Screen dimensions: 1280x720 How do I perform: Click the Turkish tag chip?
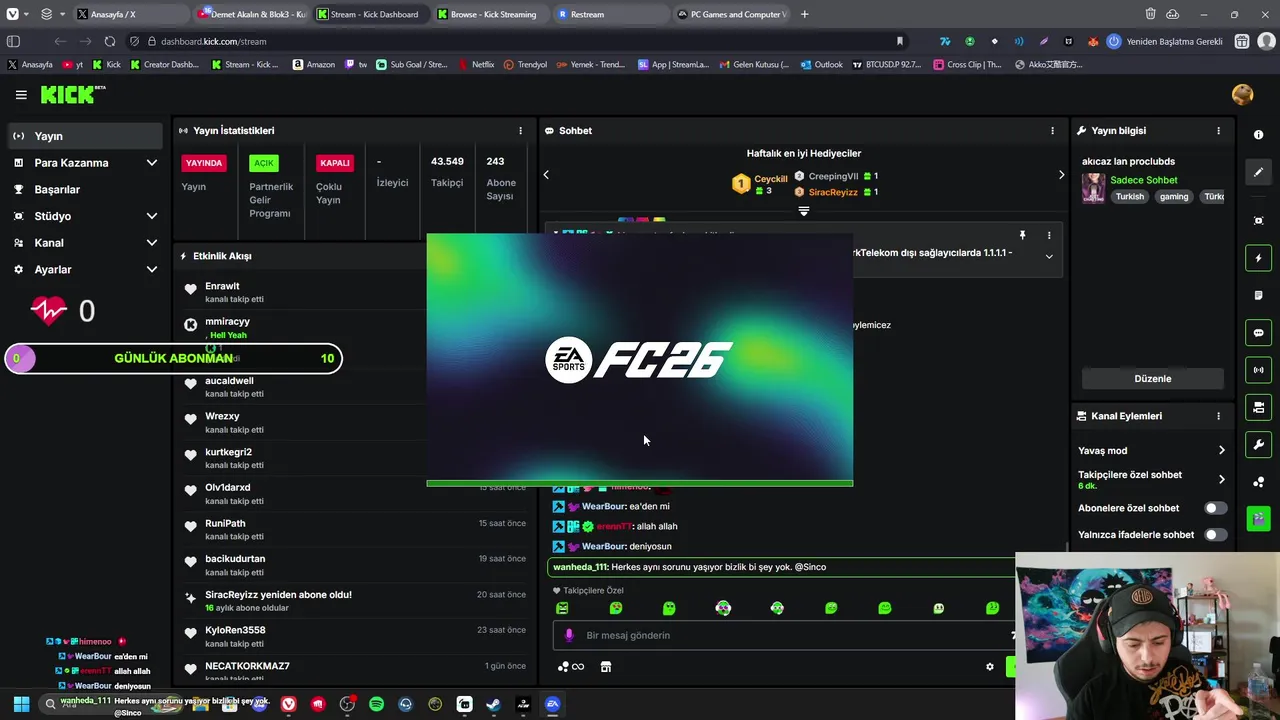click(1130, 197)
